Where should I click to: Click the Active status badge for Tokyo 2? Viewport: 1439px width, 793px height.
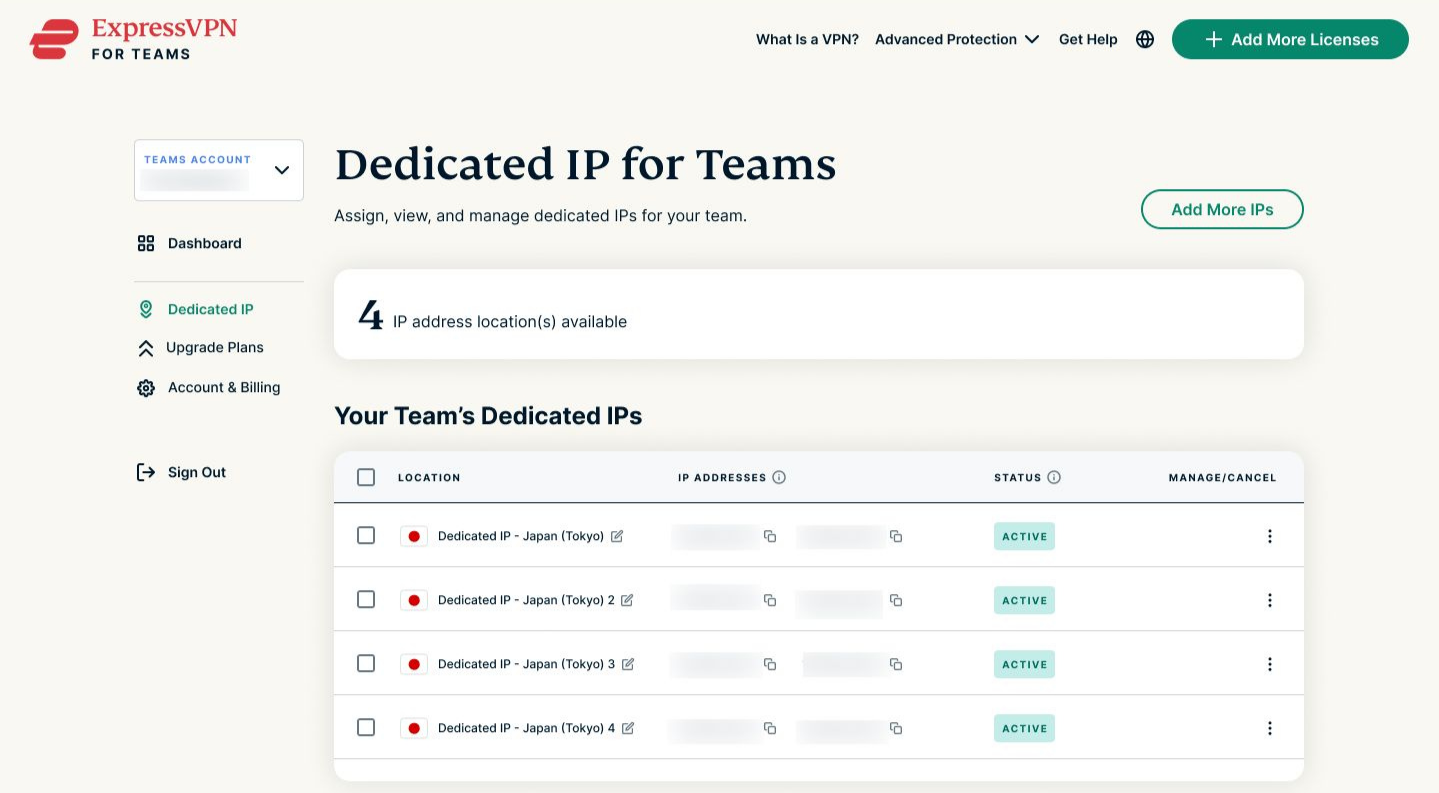point(1024,600)
